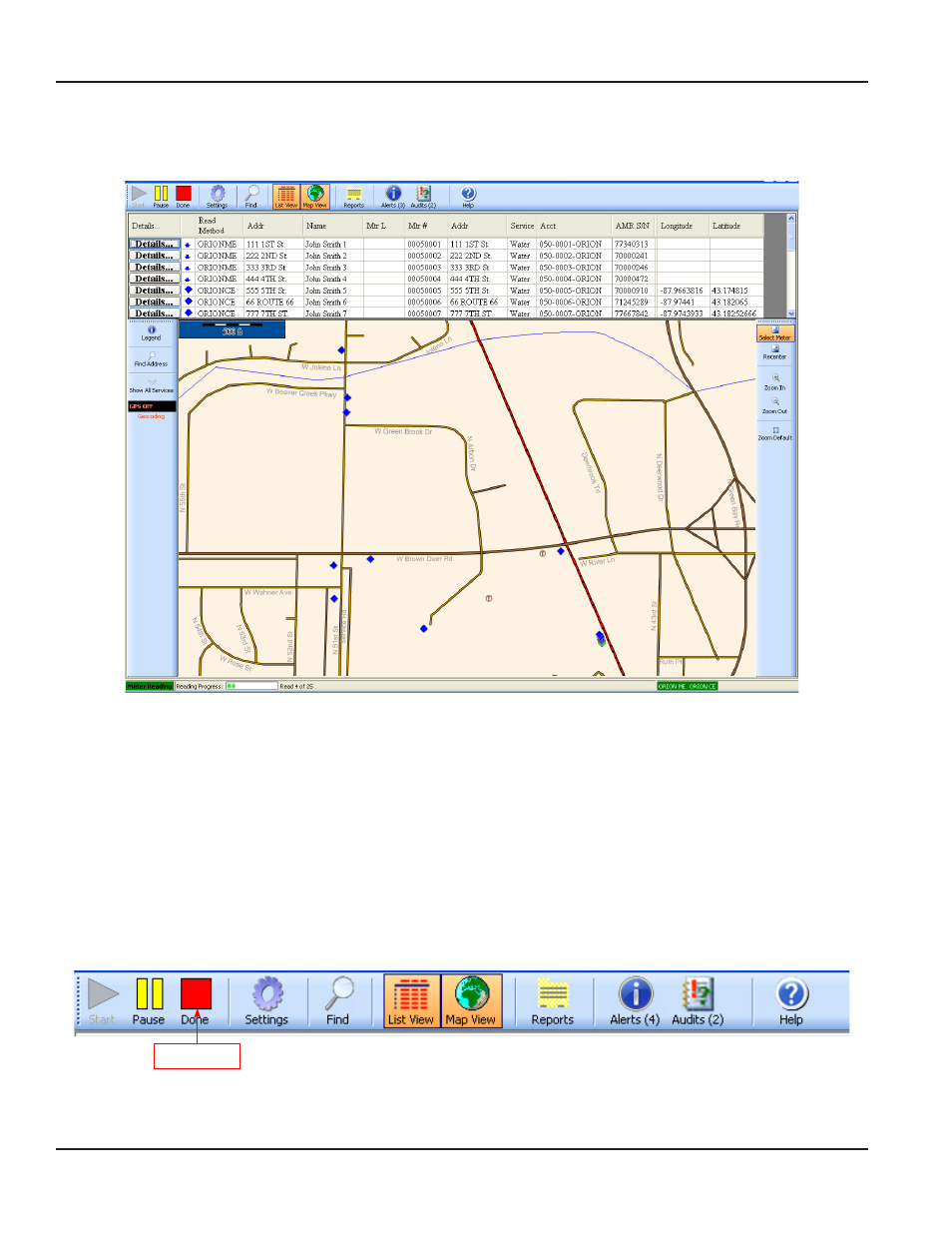Click small Settings icon in map window toolbar

pyautogui.click(x=218, y=196)
